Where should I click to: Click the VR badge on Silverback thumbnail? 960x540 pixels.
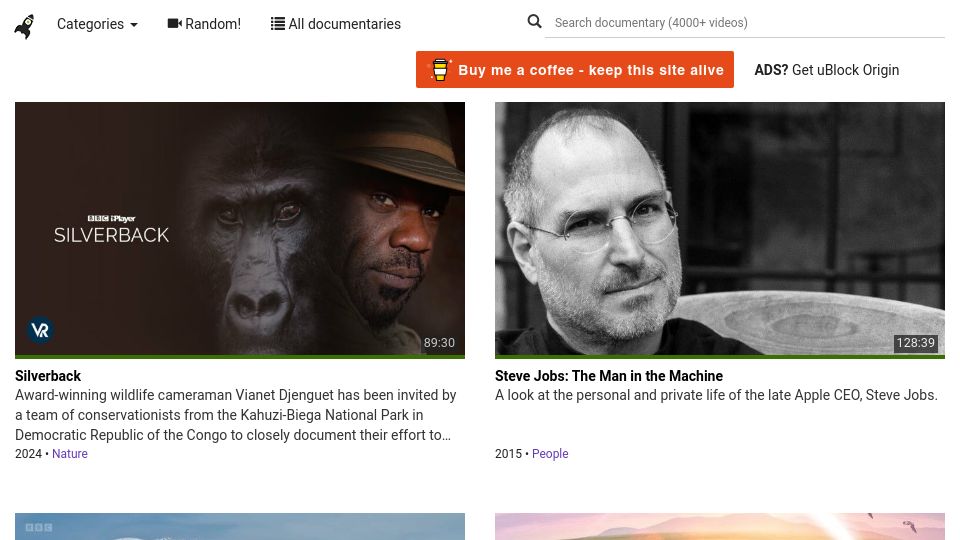(x=40, y=330)
